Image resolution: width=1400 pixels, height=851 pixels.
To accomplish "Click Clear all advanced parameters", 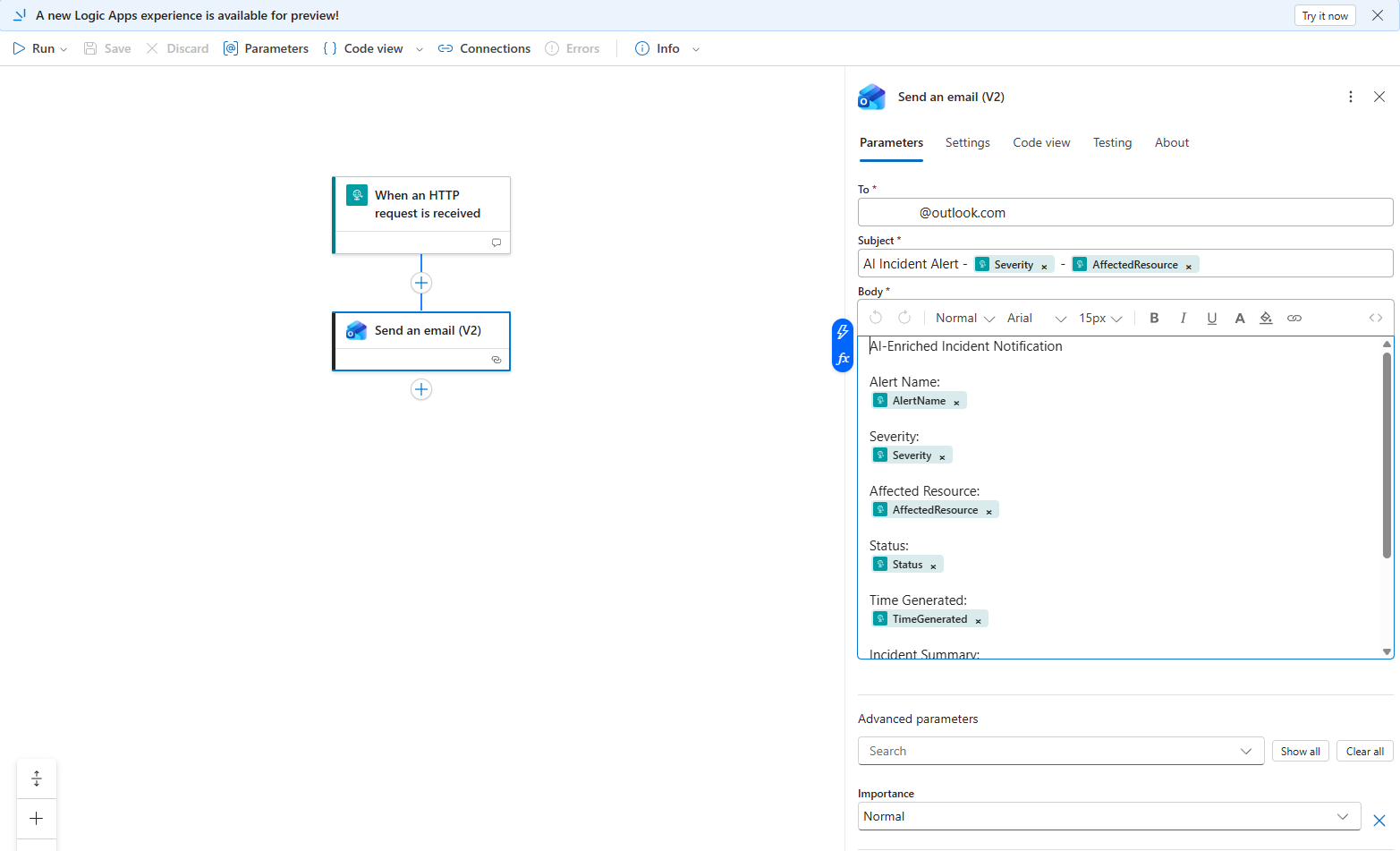I will [x=1365, y=751].
